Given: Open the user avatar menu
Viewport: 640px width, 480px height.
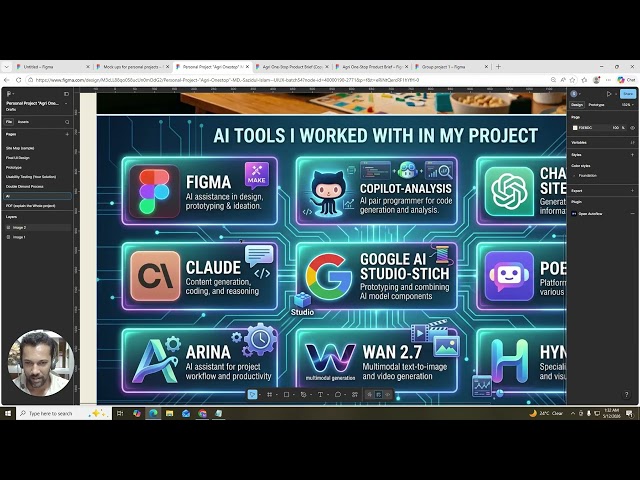Looking at the screenshot, I should (x=574, y=94).
